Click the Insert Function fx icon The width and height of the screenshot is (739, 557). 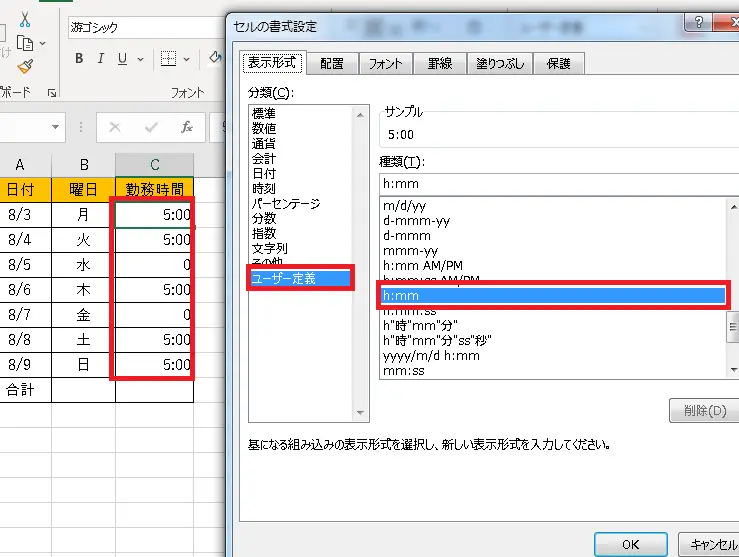point(186,127)
